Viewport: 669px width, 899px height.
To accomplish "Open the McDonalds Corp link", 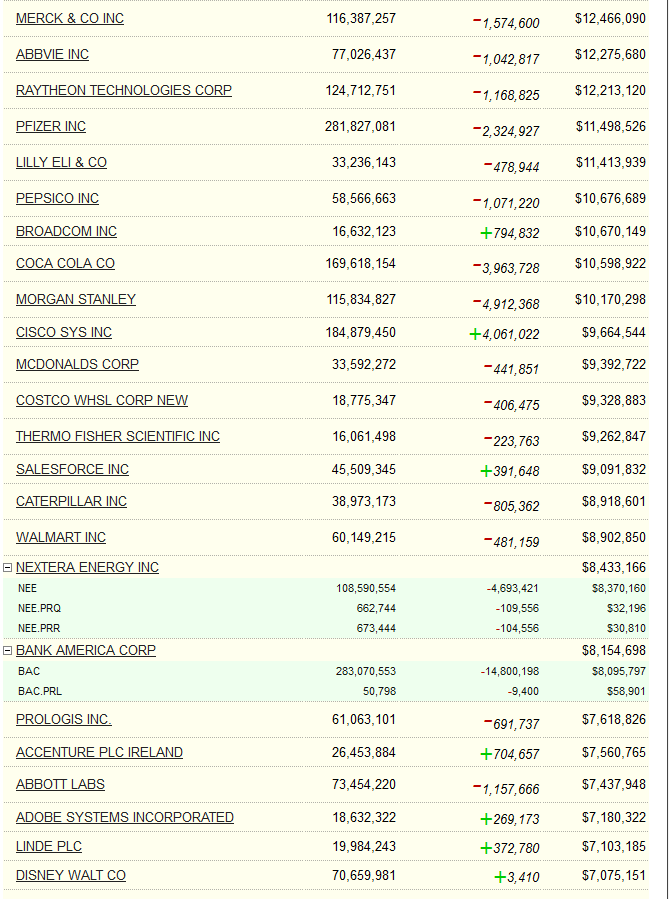I will pyautogui.click(x=77, y=365).
